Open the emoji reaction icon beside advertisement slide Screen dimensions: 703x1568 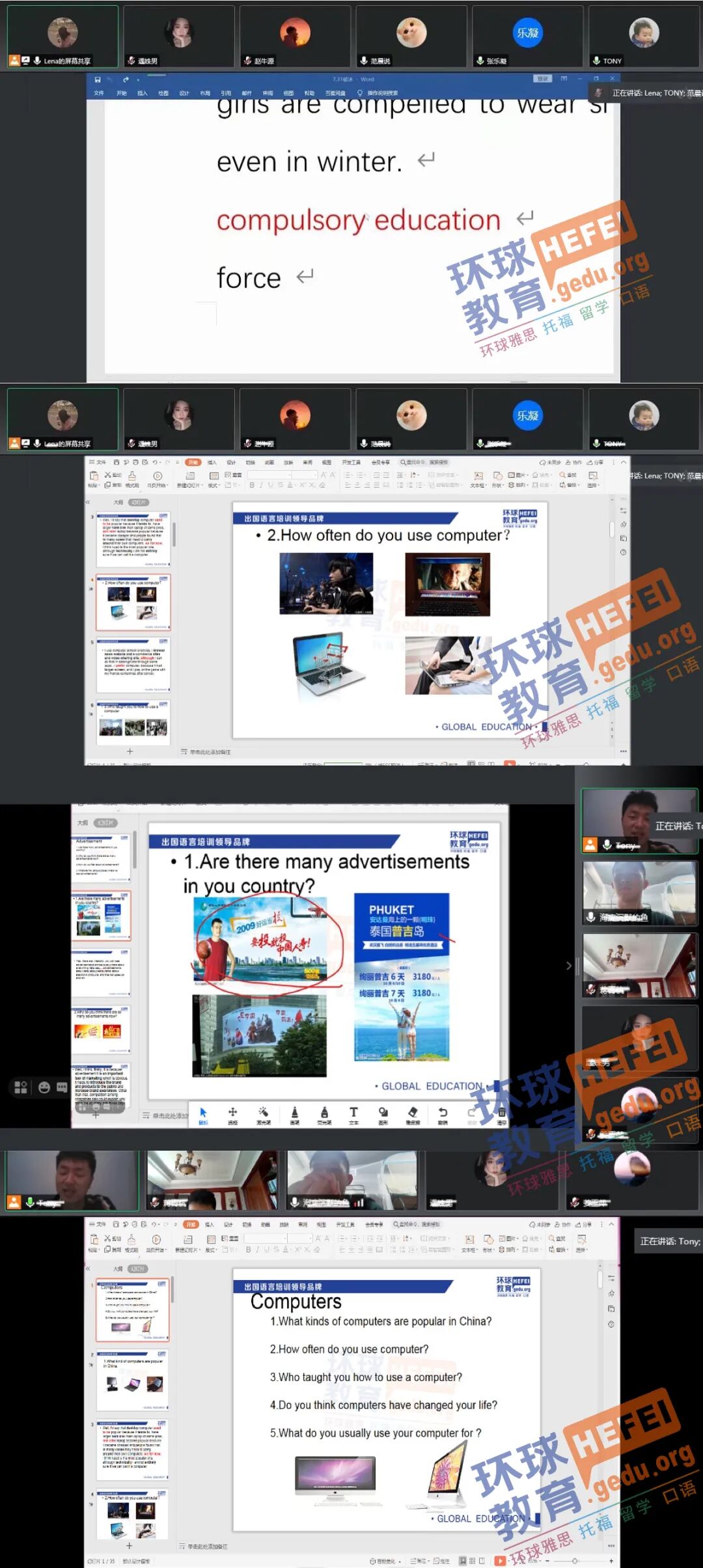[x=44, y=1087]
